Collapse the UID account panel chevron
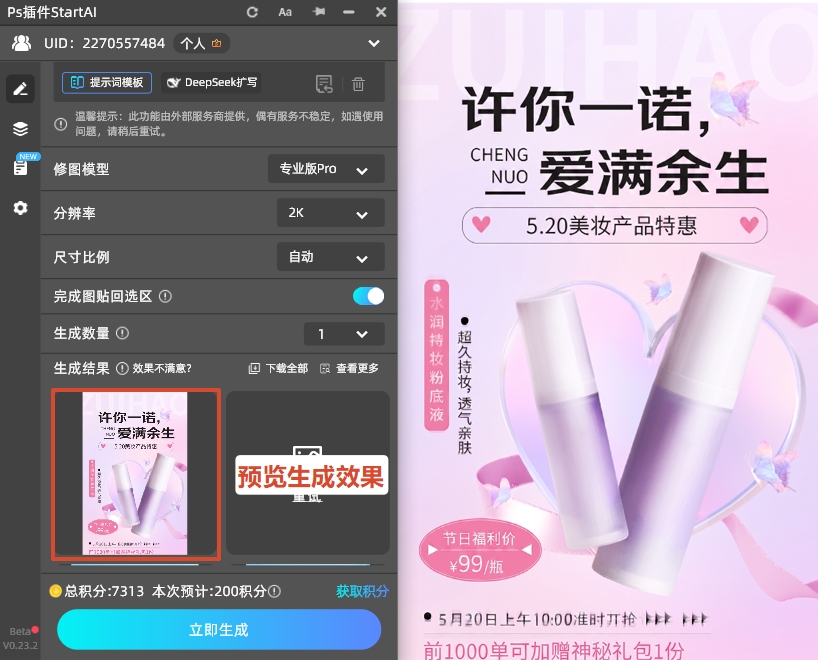 click(x=374, y=43)
